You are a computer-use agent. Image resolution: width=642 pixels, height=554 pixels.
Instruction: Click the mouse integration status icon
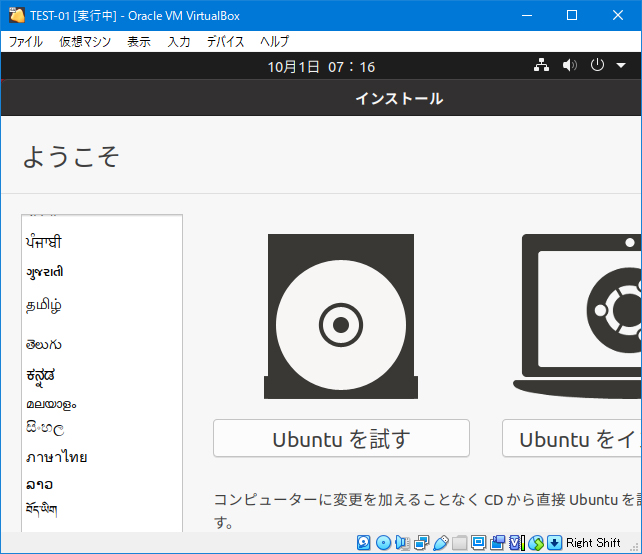pos(536,543)
